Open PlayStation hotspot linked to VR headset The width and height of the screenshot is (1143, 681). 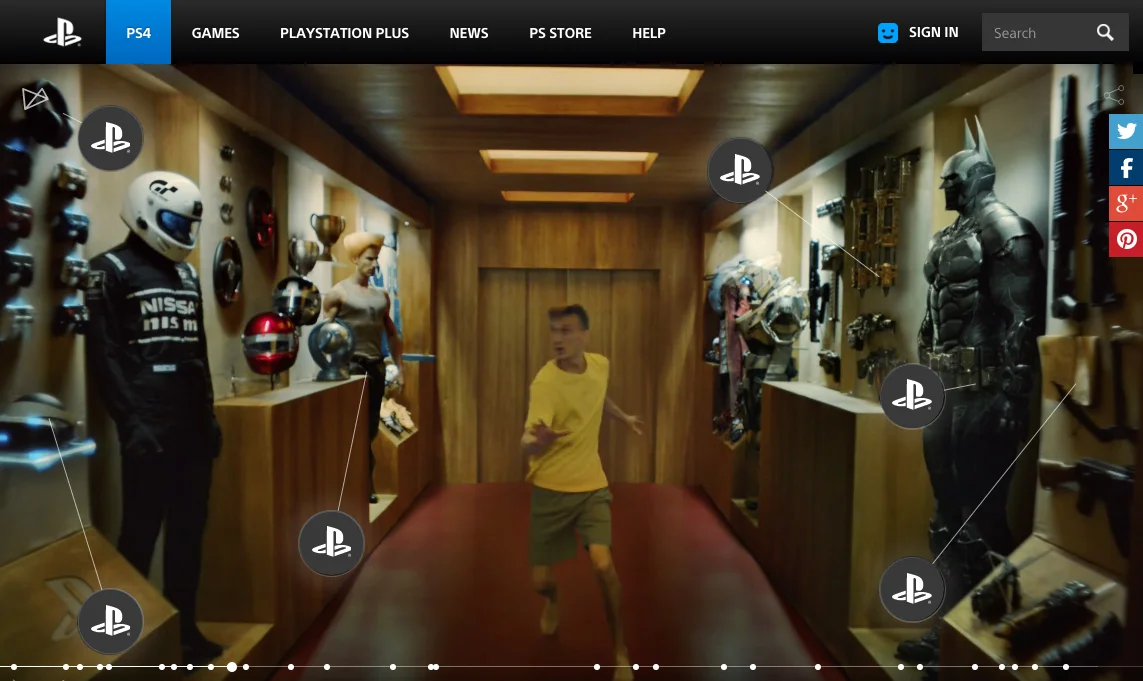pos(111,621)
